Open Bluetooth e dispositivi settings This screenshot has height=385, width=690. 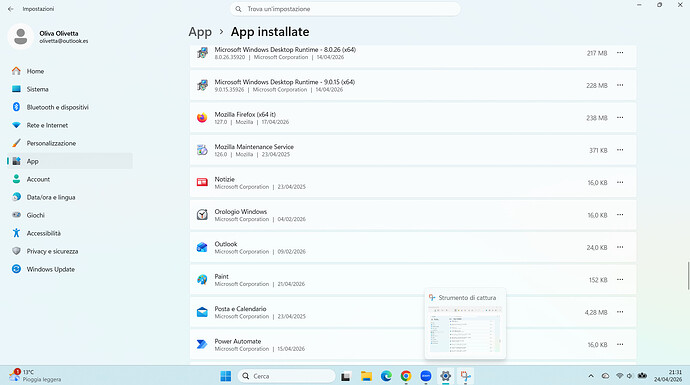point(70,107)
